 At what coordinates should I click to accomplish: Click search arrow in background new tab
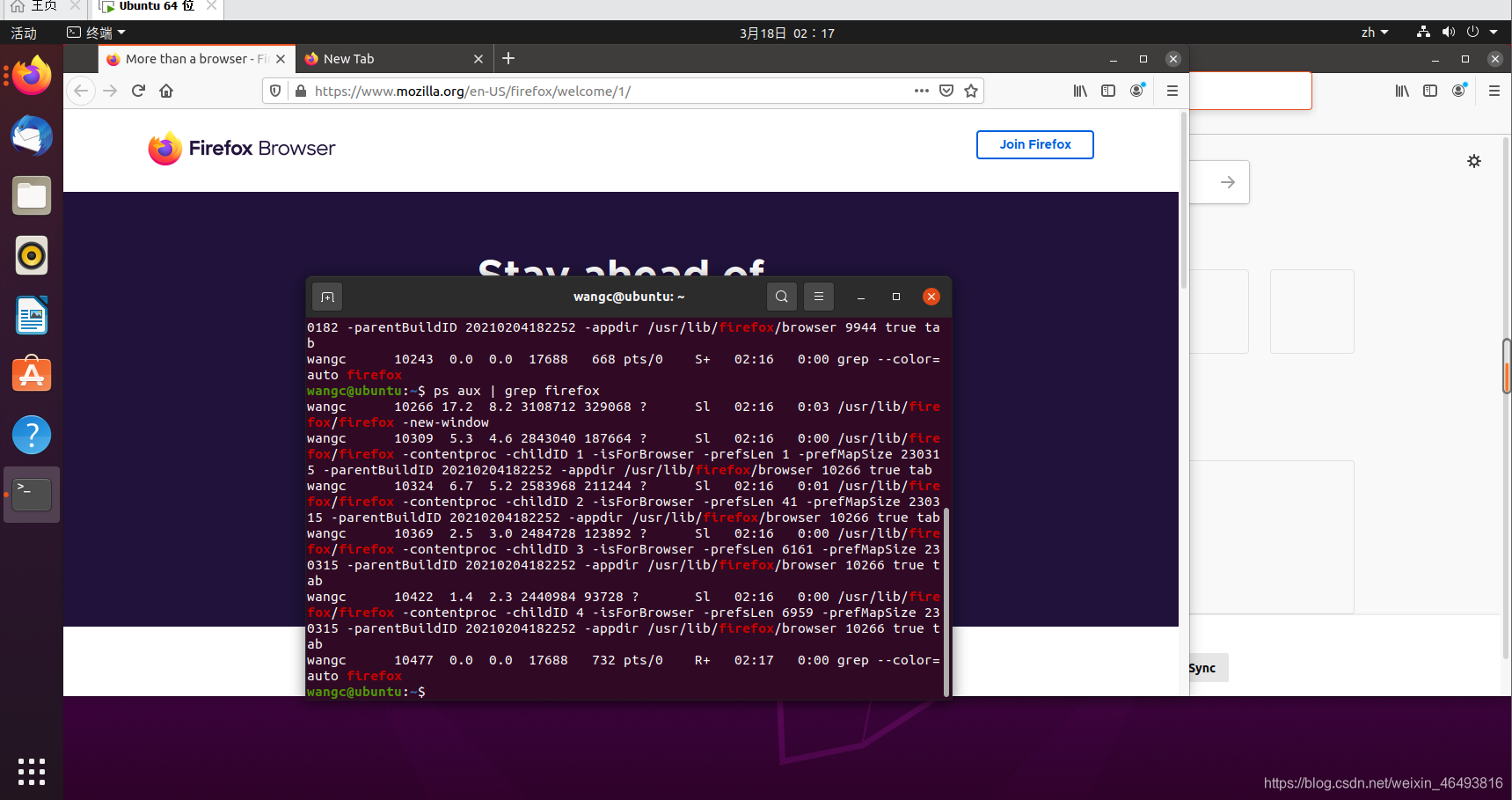pyautogui.click(x=1228, y=182)
